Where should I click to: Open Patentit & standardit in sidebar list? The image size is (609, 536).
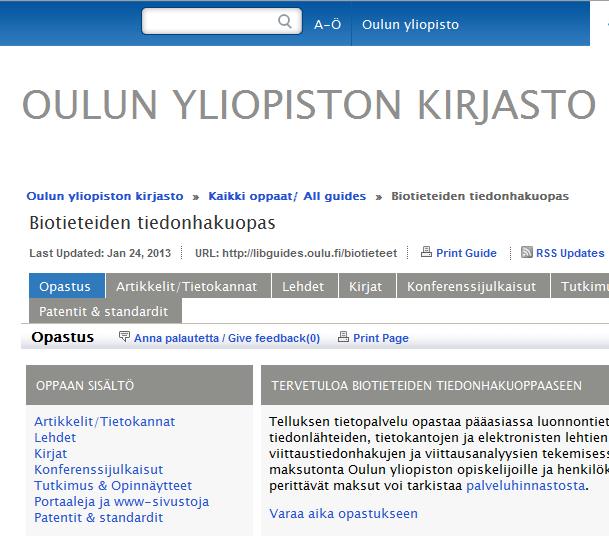(99, 517)
